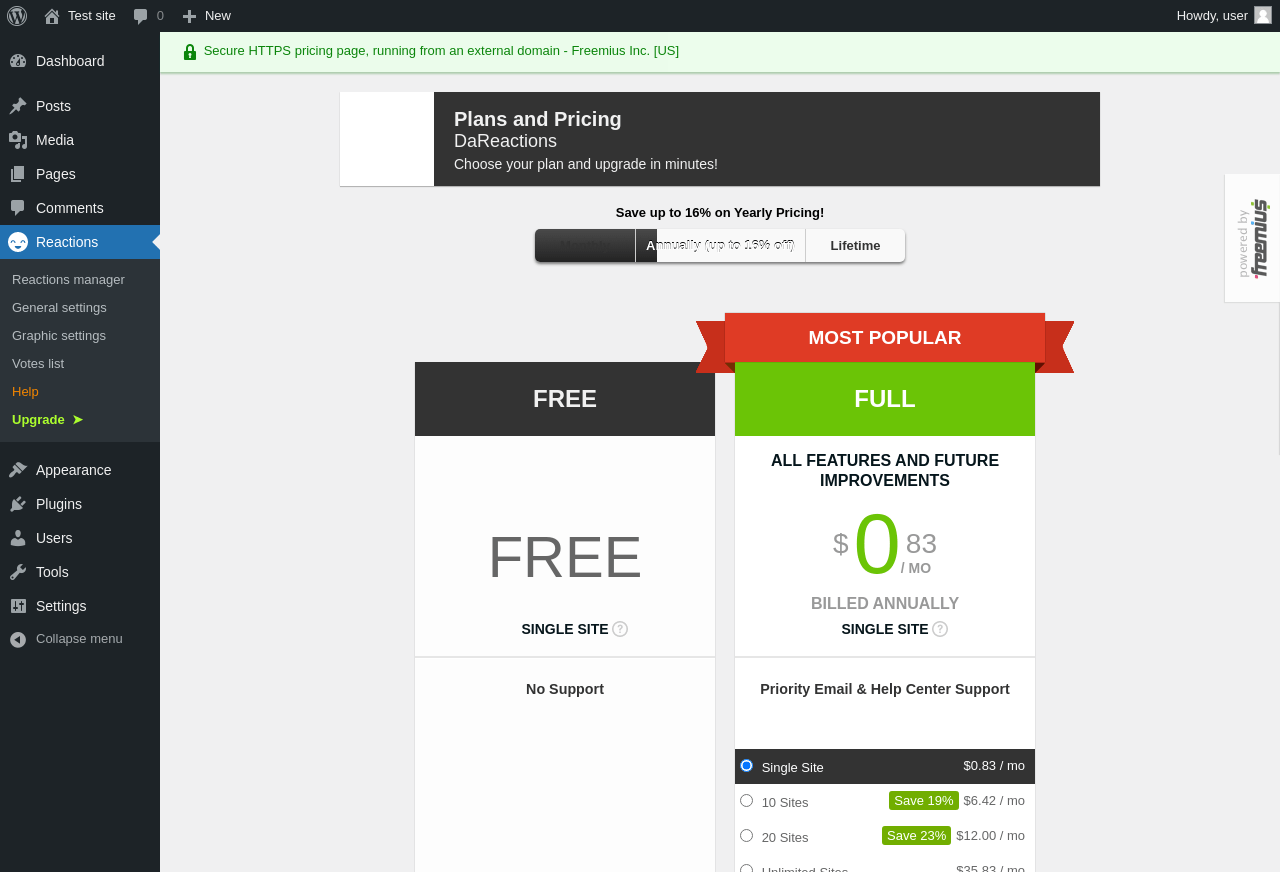Switch billing cycle to Lifetime
Viewport: 1280px width, 872px height.
[x=855, y=246]
